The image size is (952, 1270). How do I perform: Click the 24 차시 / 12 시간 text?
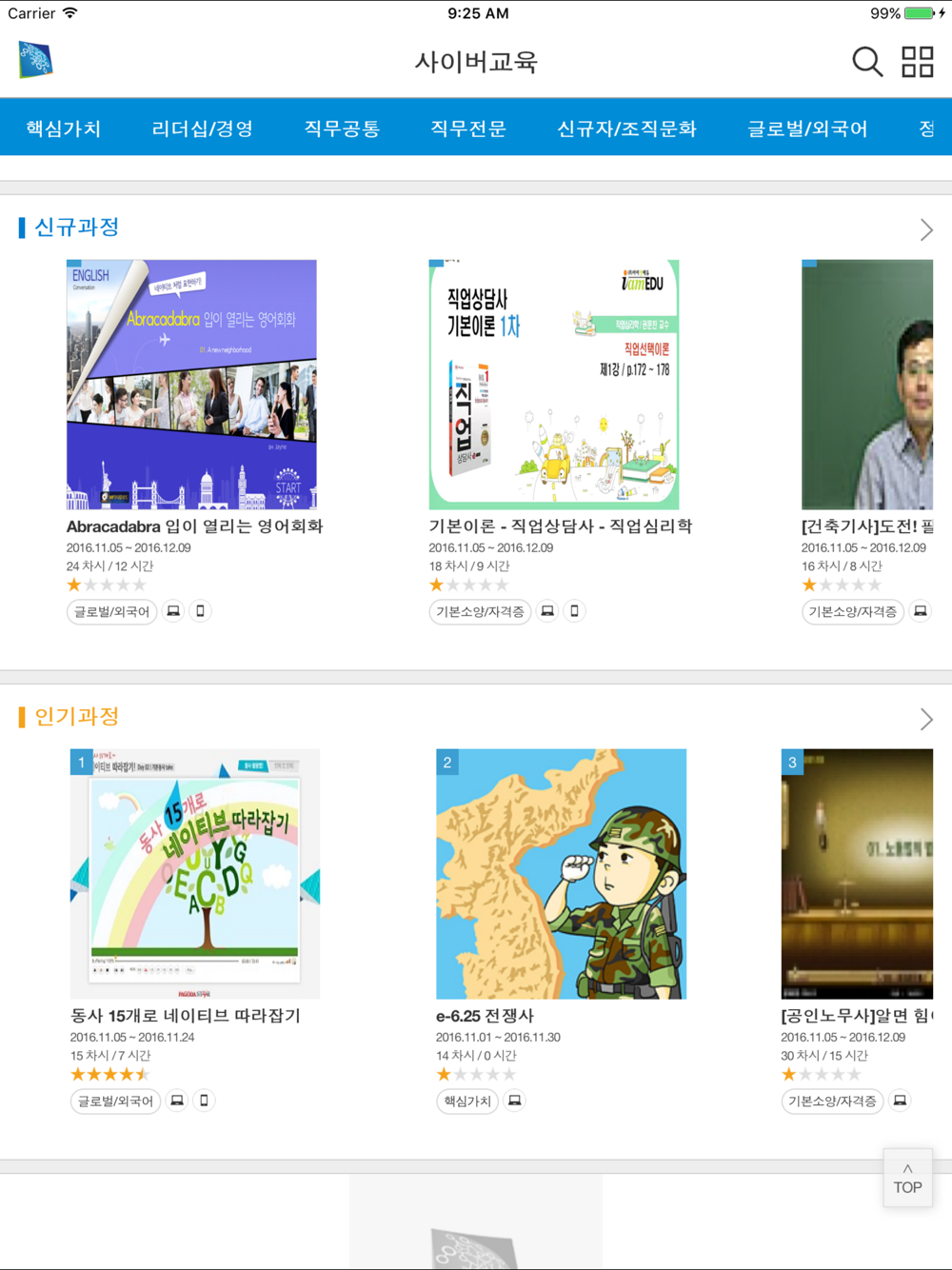[109, 566]
